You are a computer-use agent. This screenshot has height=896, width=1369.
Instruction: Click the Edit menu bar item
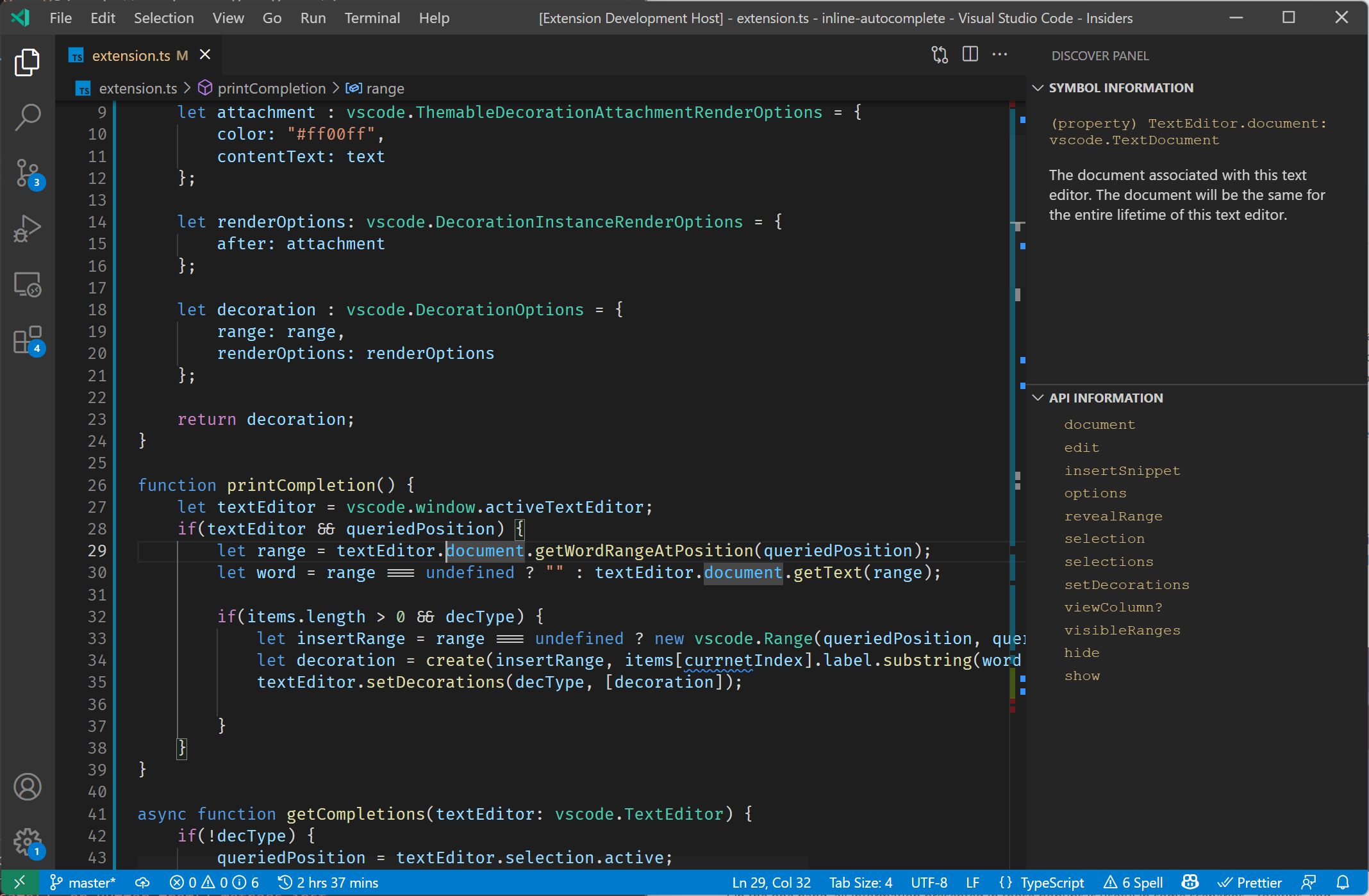[100, 18]
